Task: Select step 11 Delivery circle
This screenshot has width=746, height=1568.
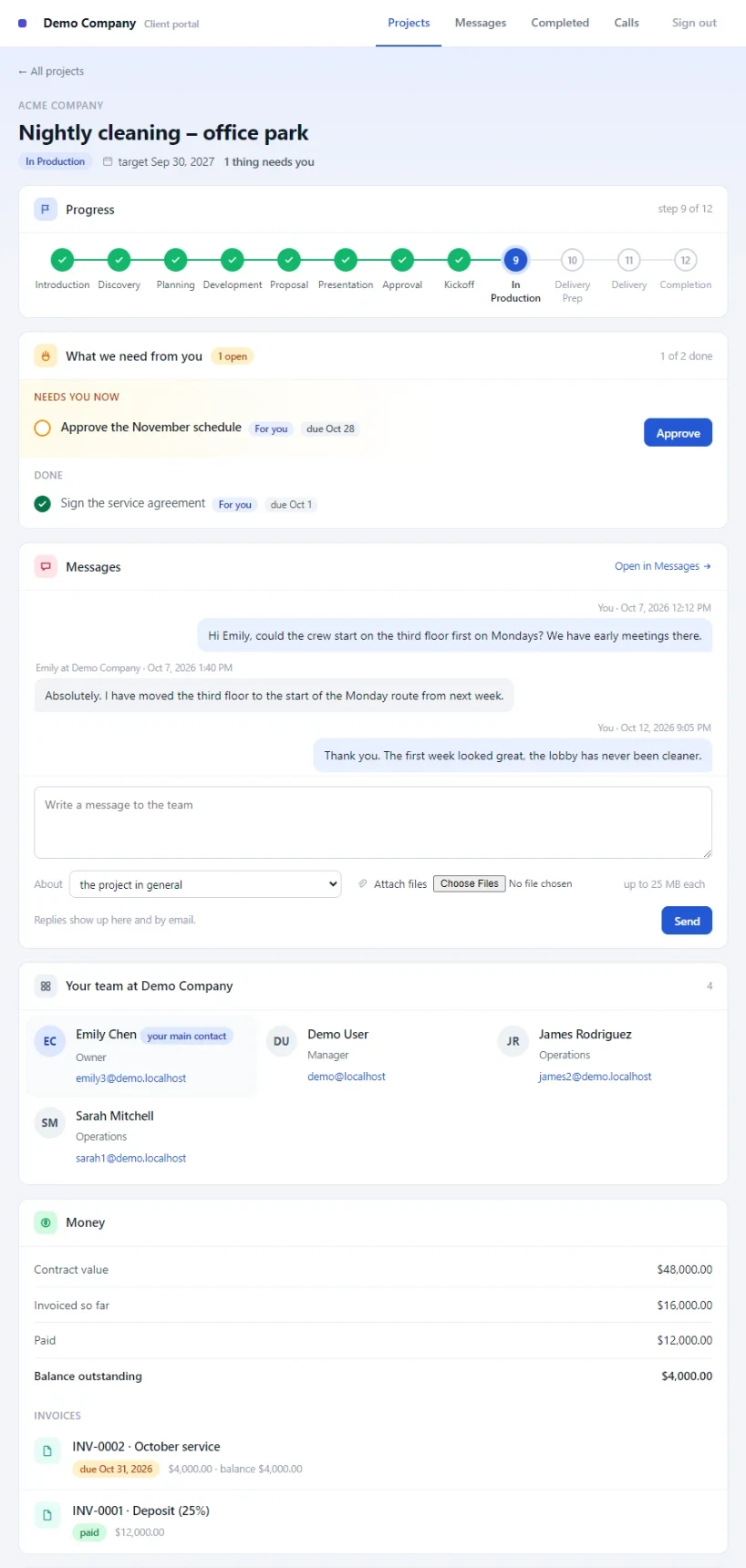Action: (628, 260)
